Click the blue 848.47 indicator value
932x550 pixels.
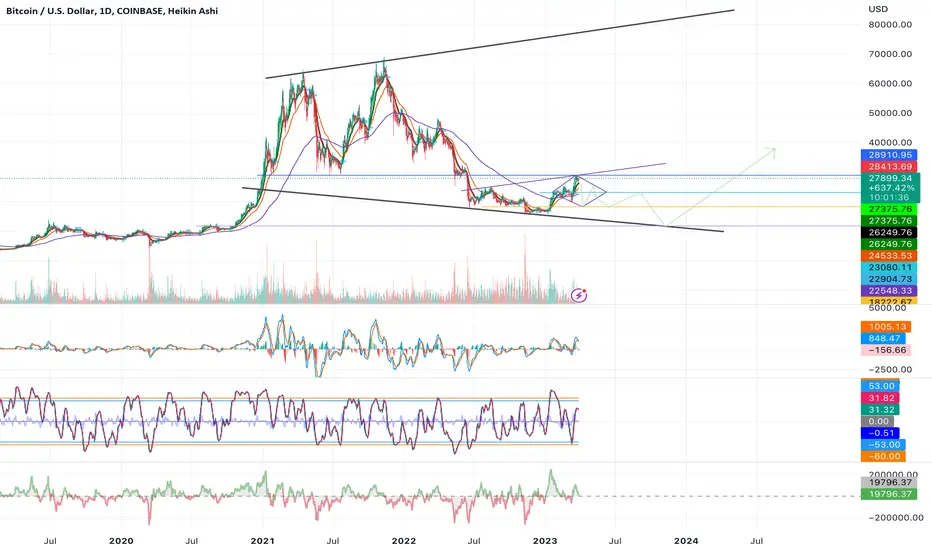(883, 338)
